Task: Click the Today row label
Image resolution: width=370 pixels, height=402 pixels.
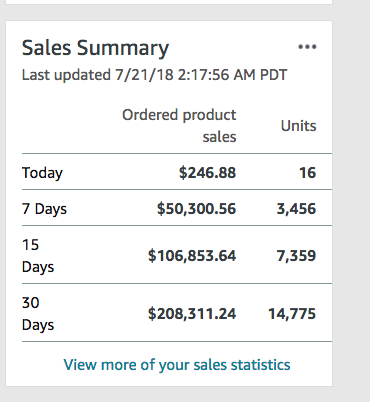Action: point(42,173)
